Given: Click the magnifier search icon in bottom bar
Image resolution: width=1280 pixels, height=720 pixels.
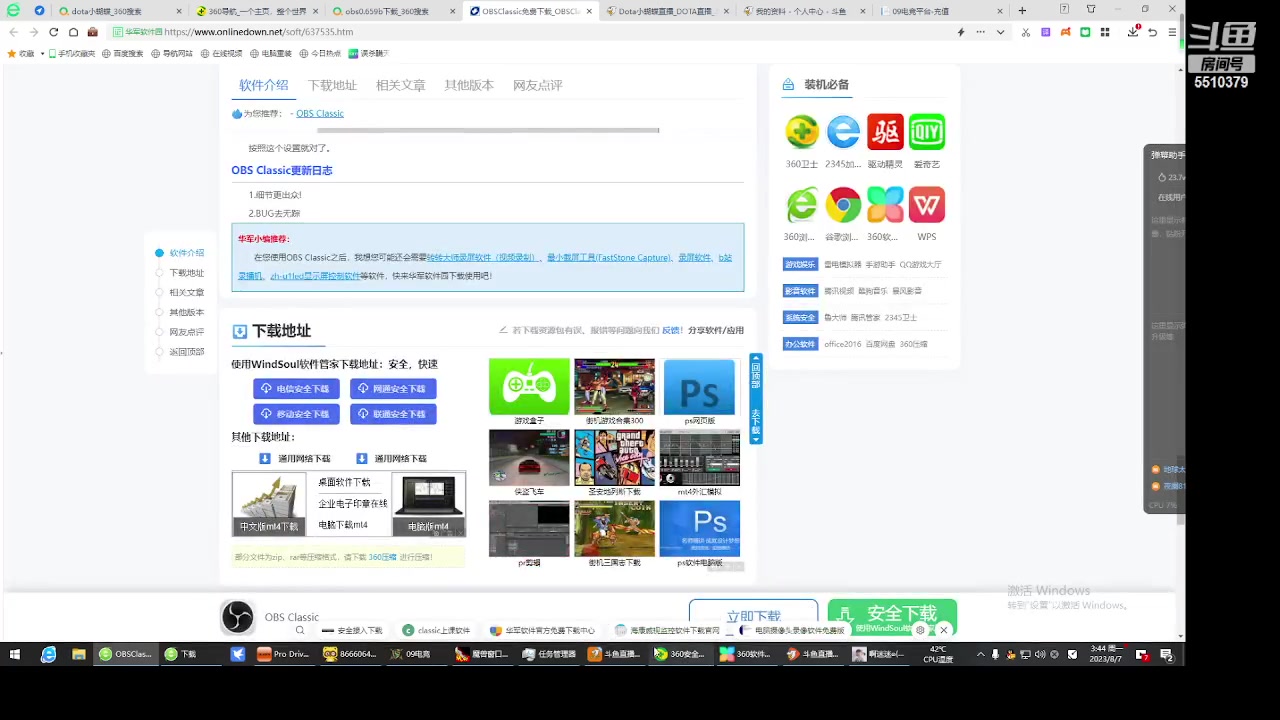Looking at the screenshot, I should [299, 631].
